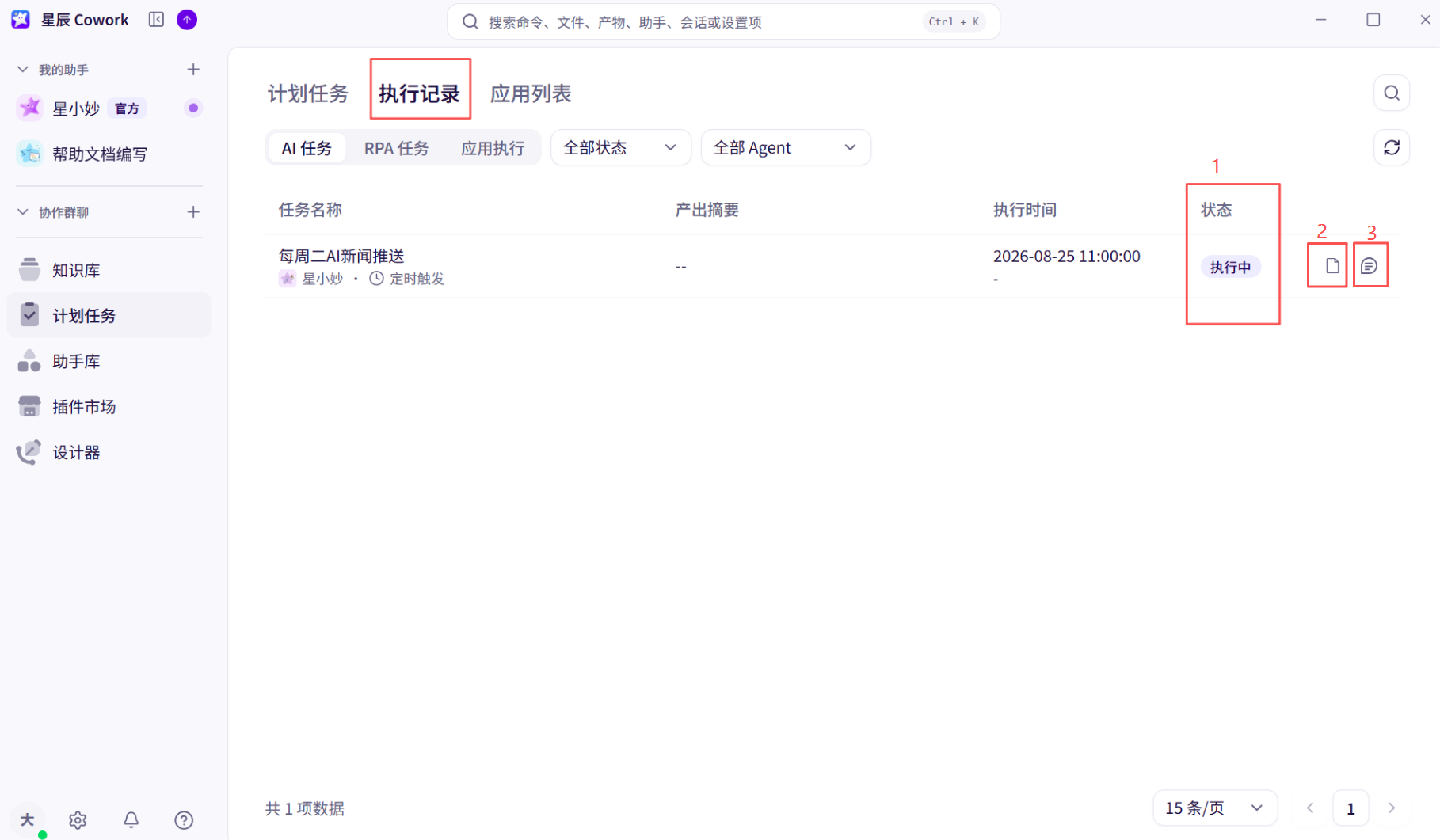Open the 全部 Agent dropdown
The image size is (1440, 840).
click(786, 147)
